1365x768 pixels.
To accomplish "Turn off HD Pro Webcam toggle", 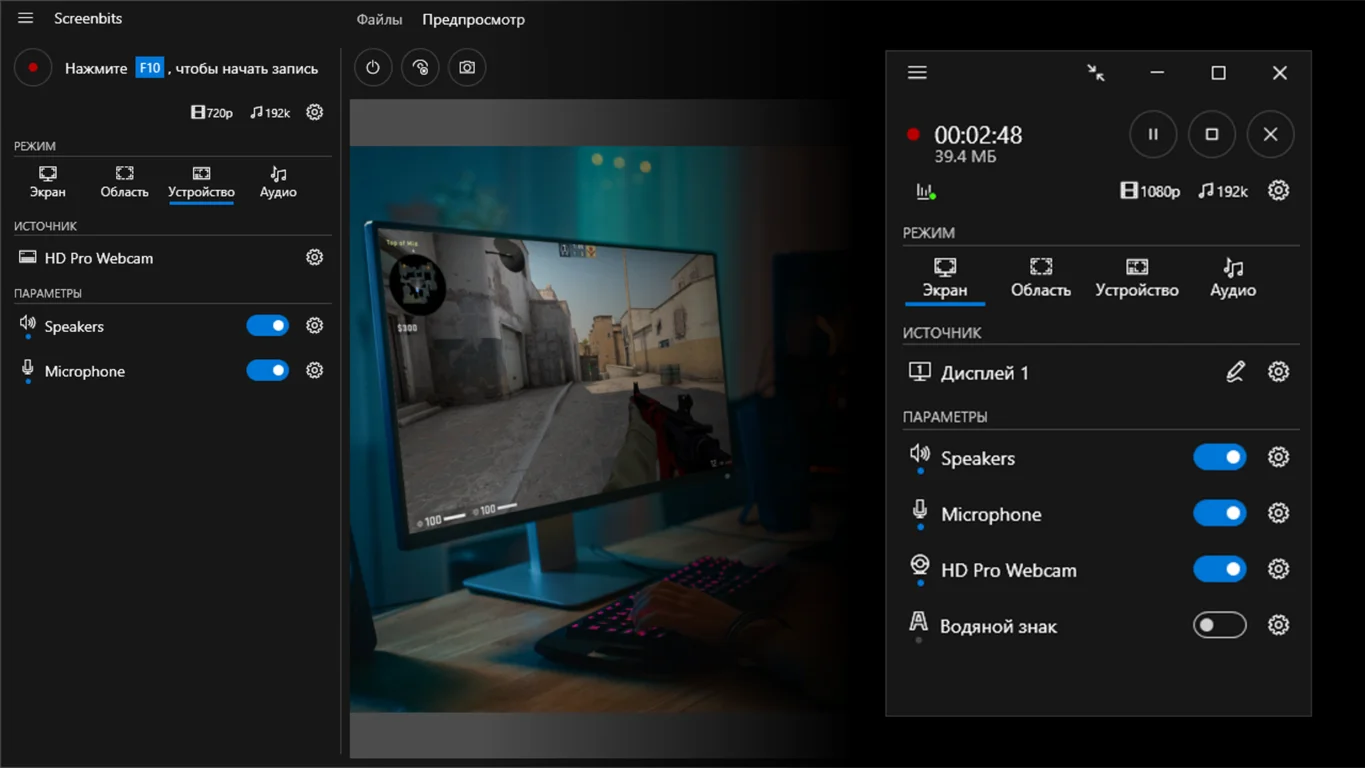I will click(1219, 569).
